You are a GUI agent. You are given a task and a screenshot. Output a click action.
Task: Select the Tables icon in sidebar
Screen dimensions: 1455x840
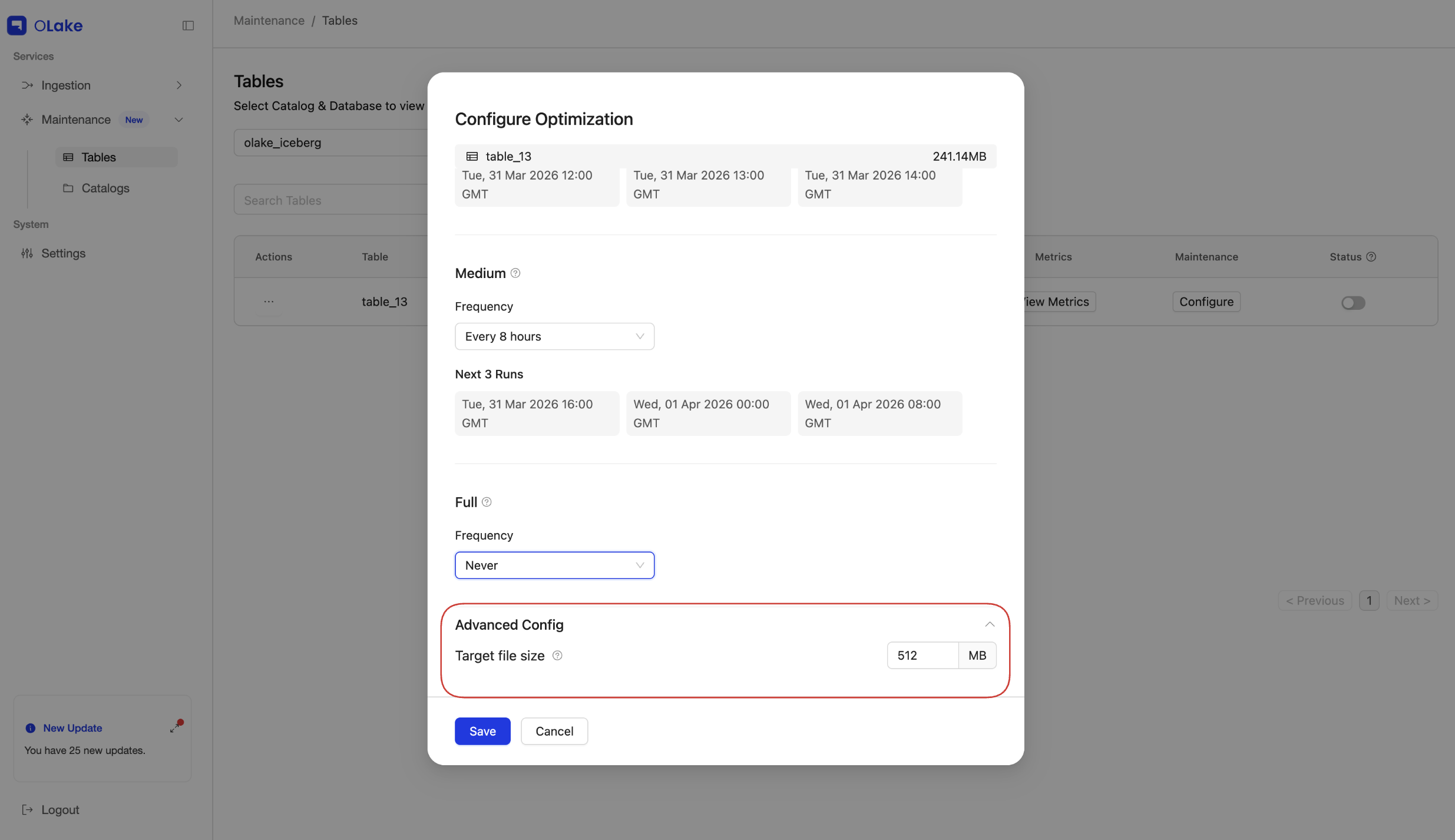[x=69, y=157]
